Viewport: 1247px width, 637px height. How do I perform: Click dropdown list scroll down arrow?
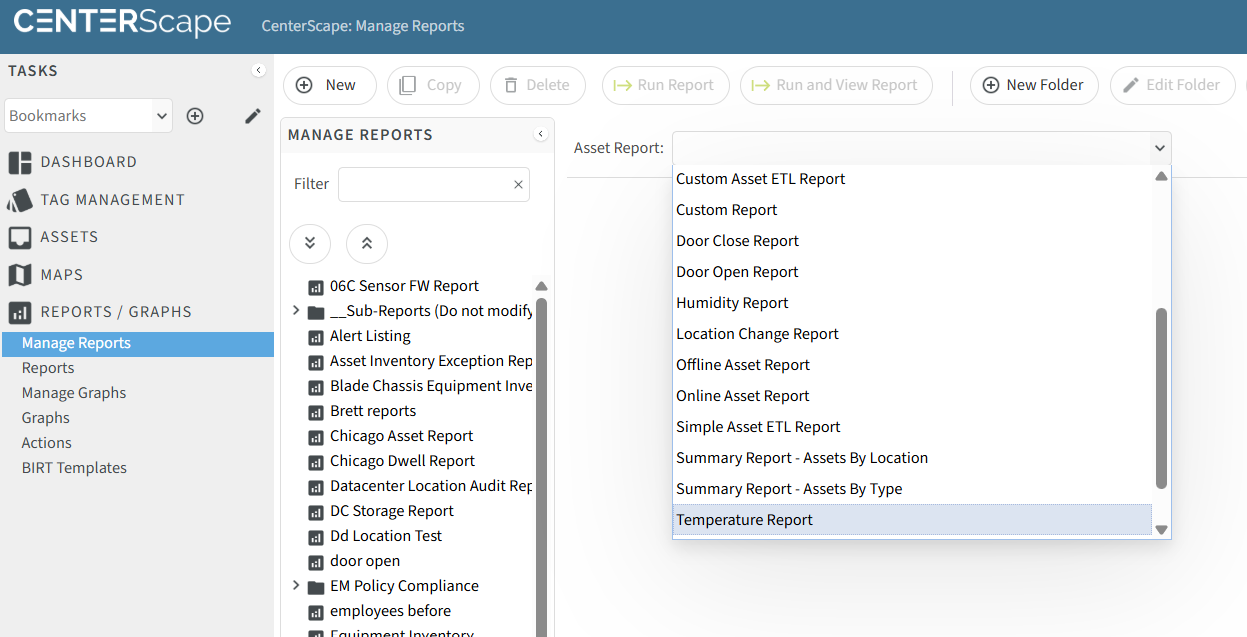1161,530
